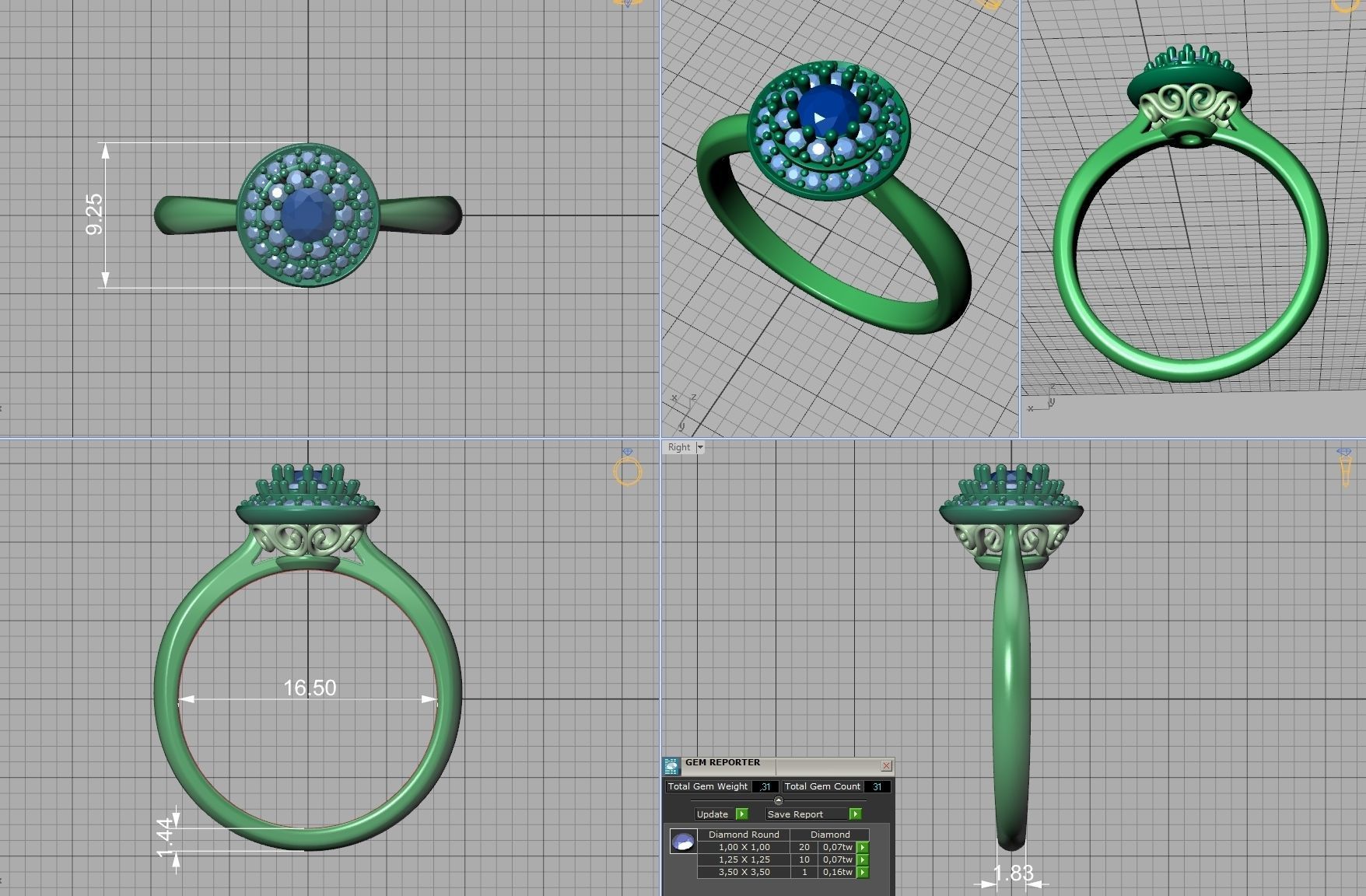1366x896 pixels.
Task: Click the 16.50 inner diameter dimension
Action: (x=310, y=688)
